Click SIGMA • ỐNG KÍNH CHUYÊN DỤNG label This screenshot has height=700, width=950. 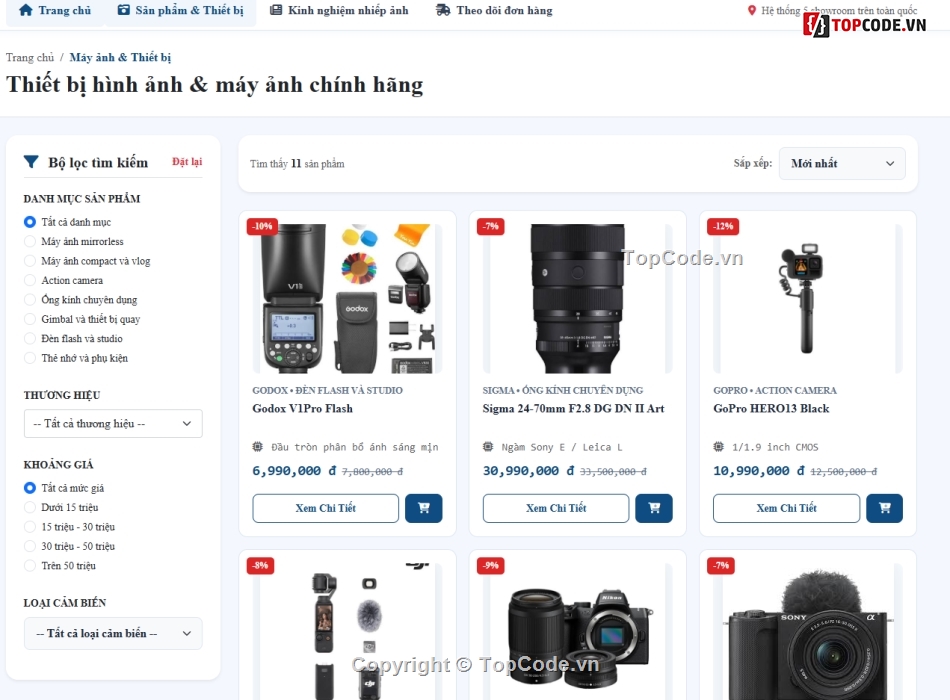pos(563,390)
